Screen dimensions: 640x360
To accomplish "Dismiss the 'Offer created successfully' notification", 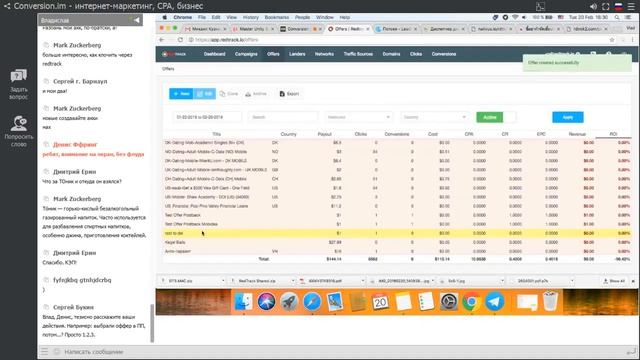I will click(577, 63).
